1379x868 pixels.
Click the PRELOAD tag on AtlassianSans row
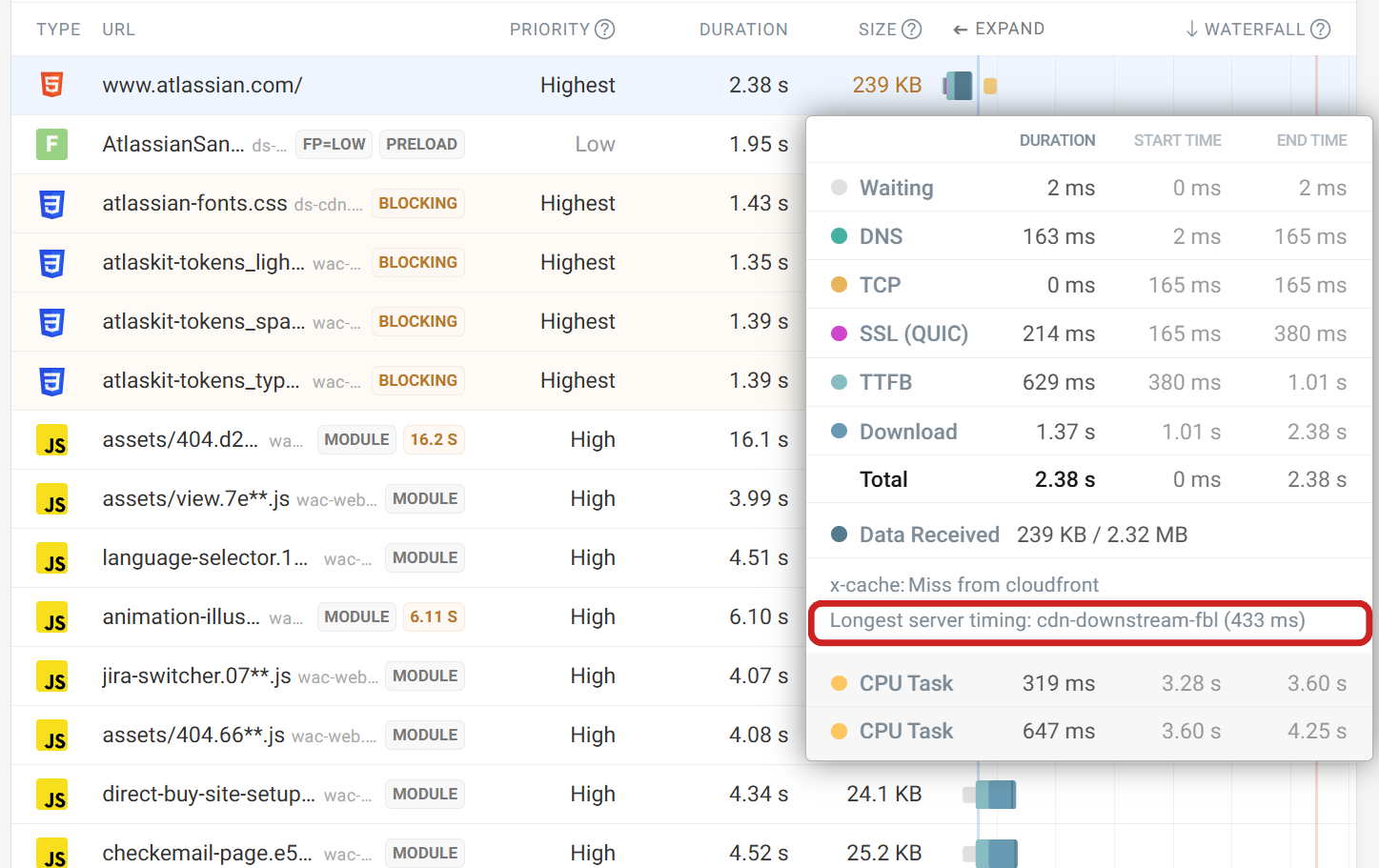coord(421,144)
